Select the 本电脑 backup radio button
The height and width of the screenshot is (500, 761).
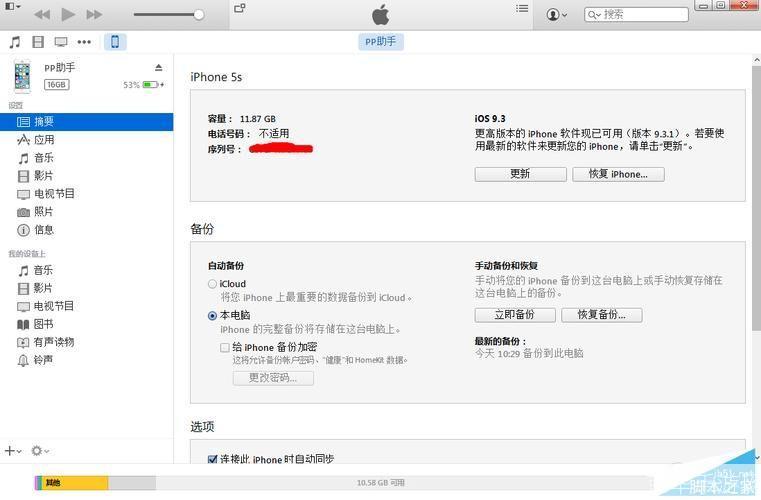click(212, 316)
